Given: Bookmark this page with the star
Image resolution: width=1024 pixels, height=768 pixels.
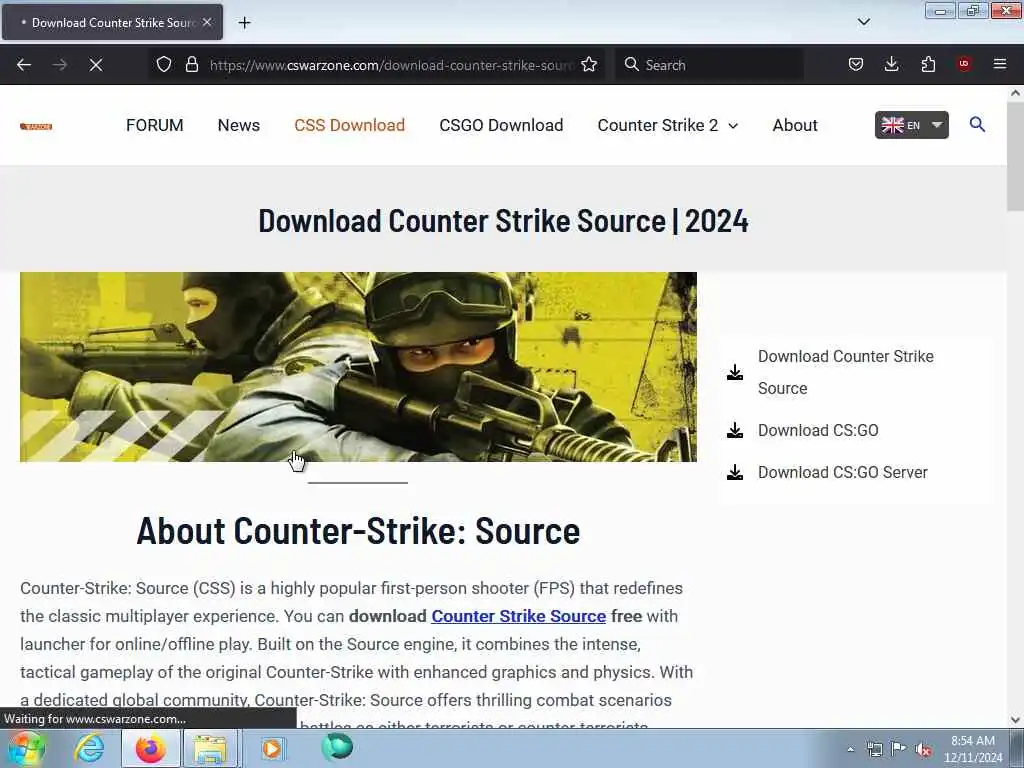Looking at the screenshot, I should (589, 64).
